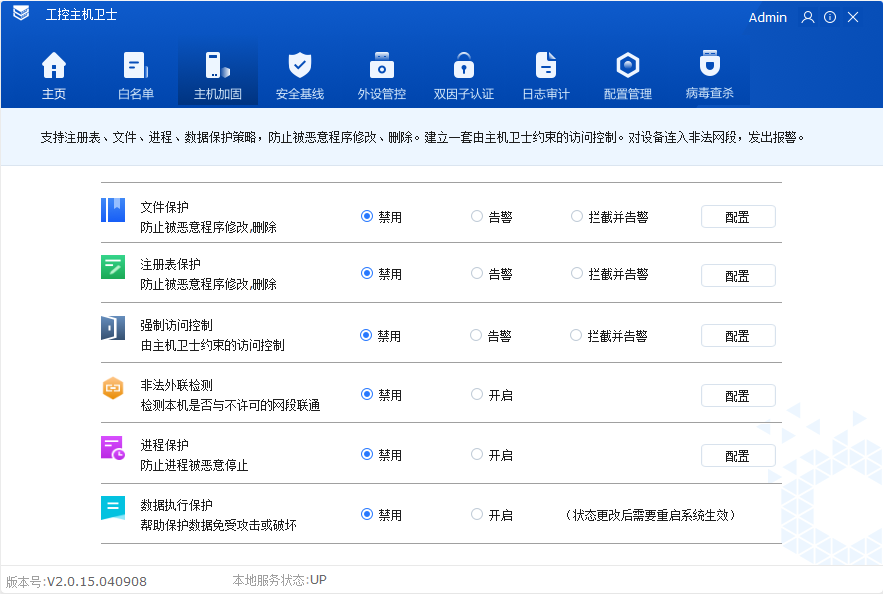Turn on 开启 for 非法外联检测

click(x=477, y=394)
